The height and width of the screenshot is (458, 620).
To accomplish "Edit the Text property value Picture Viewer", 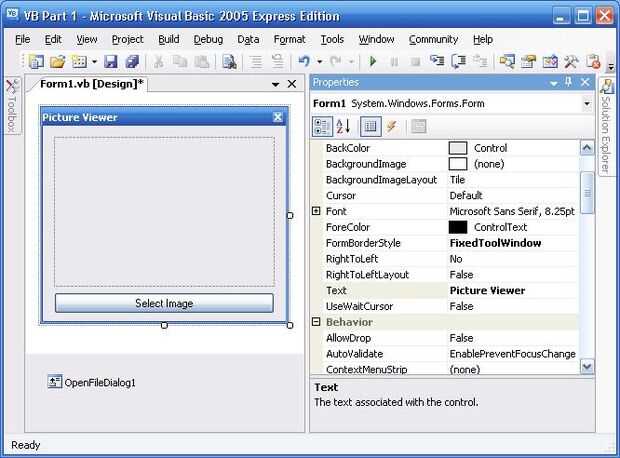I will (513, 290).
